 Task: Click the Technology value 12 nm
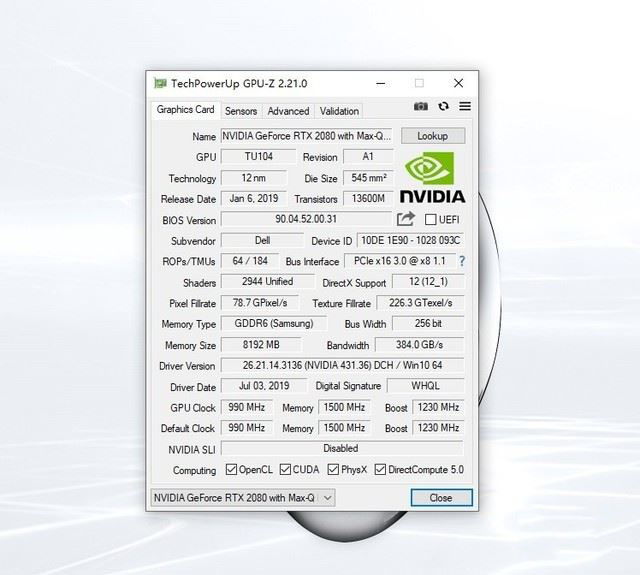253,178
